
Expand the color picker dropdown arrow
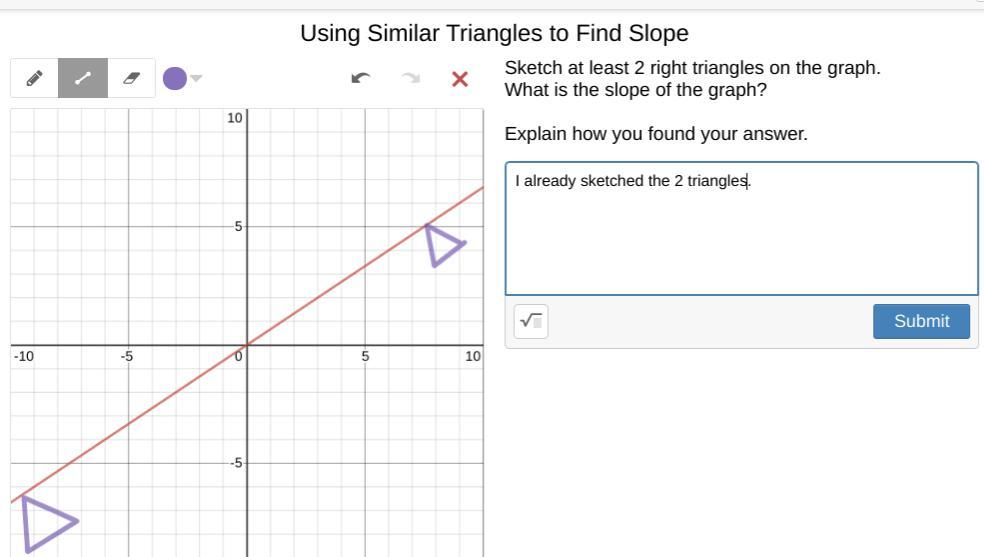pos(197,78)
